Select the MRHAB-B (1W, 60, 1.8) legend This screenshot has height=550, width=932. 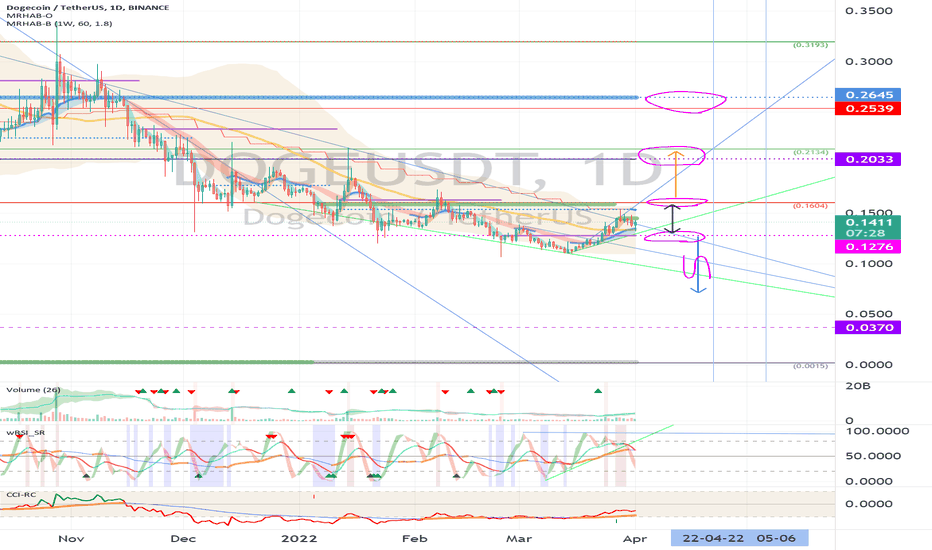coord(59,24)
